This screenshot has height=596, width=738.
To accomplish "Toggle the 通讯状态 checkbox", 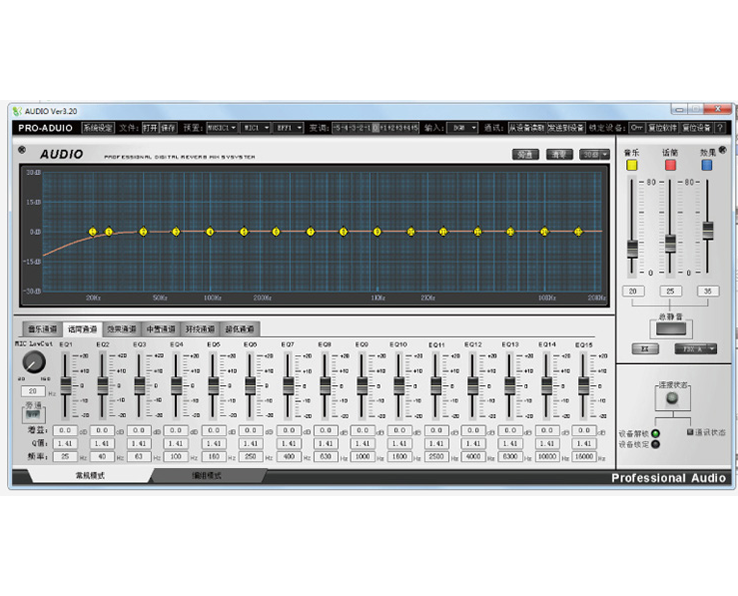I will point(690,432).
